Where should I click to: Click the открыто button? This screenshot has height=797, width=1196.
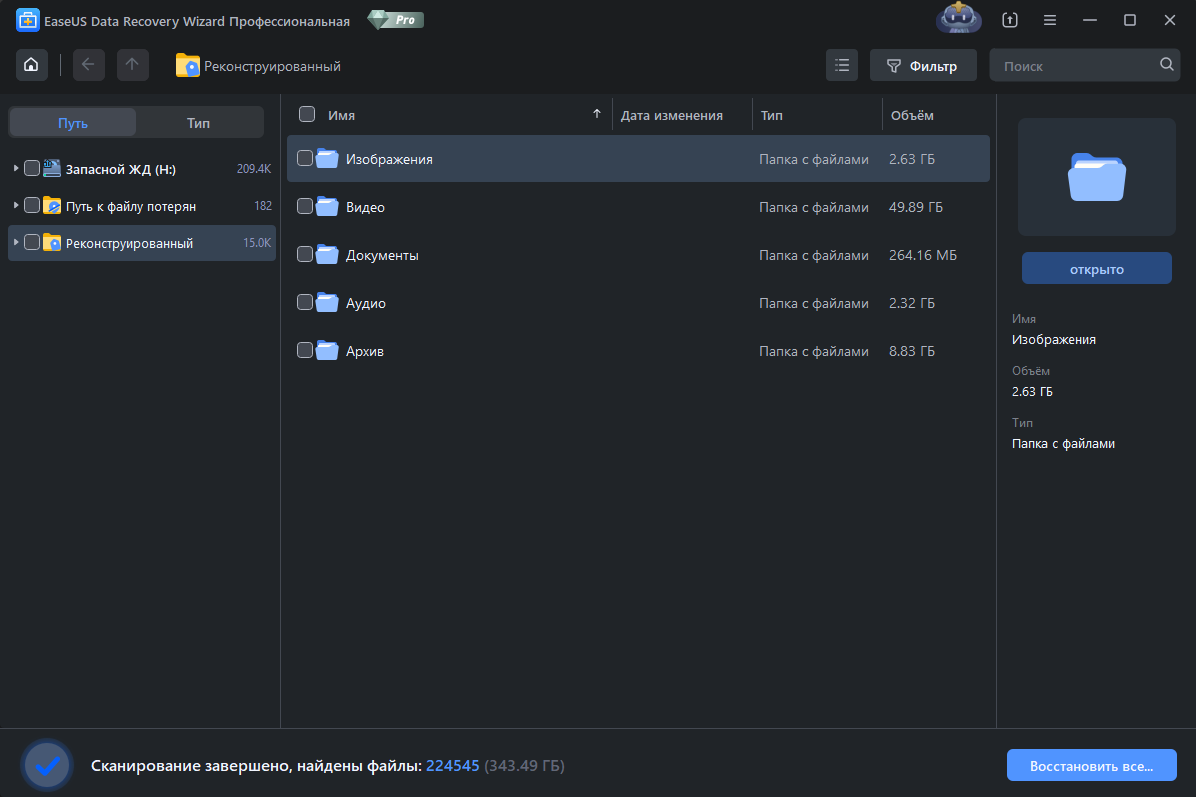pos(1096,268)
